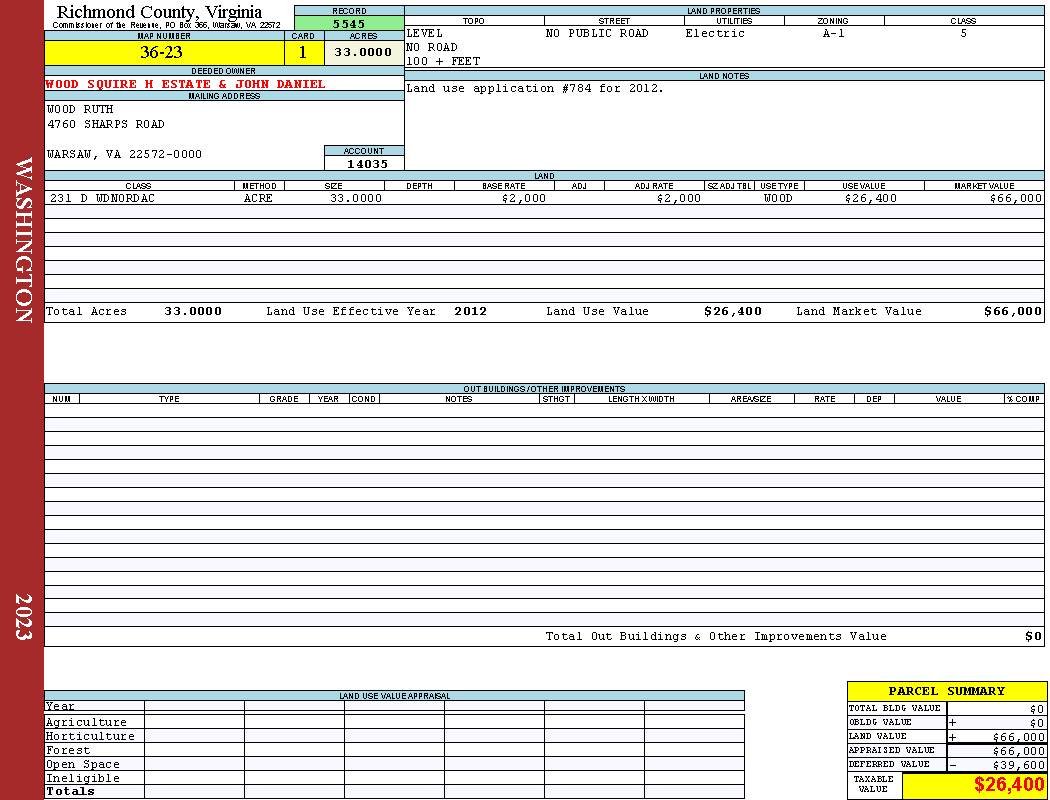1050x800 pixels.
Task: Click the A-1 zoning value
Action: [834, 33]
